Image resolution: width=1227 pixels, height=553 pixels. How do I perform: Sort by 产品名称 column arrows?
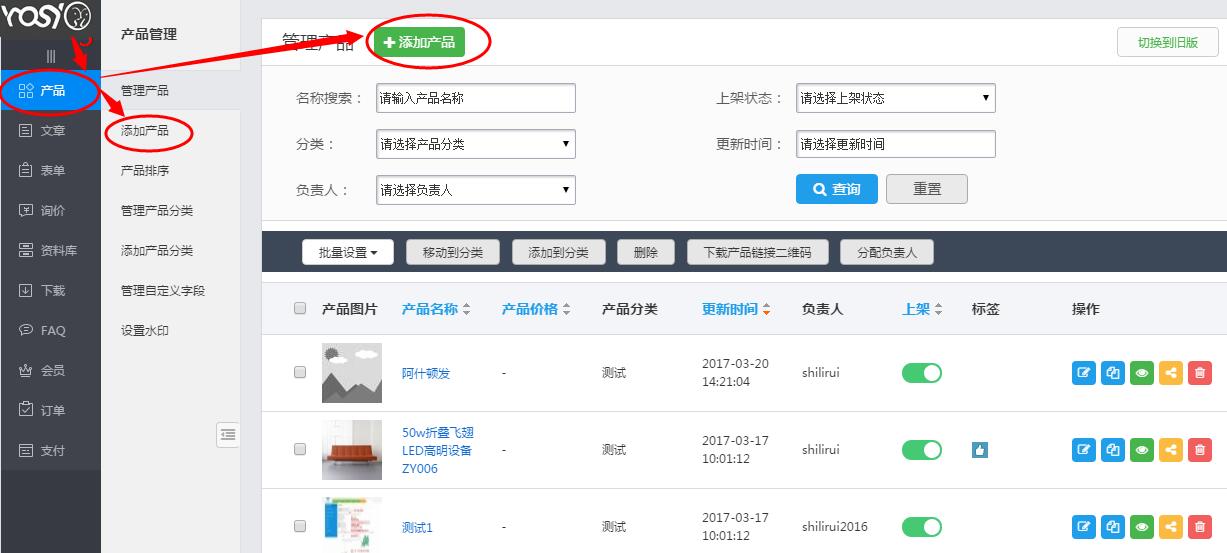pyautogui.click(x=466, y=310)
